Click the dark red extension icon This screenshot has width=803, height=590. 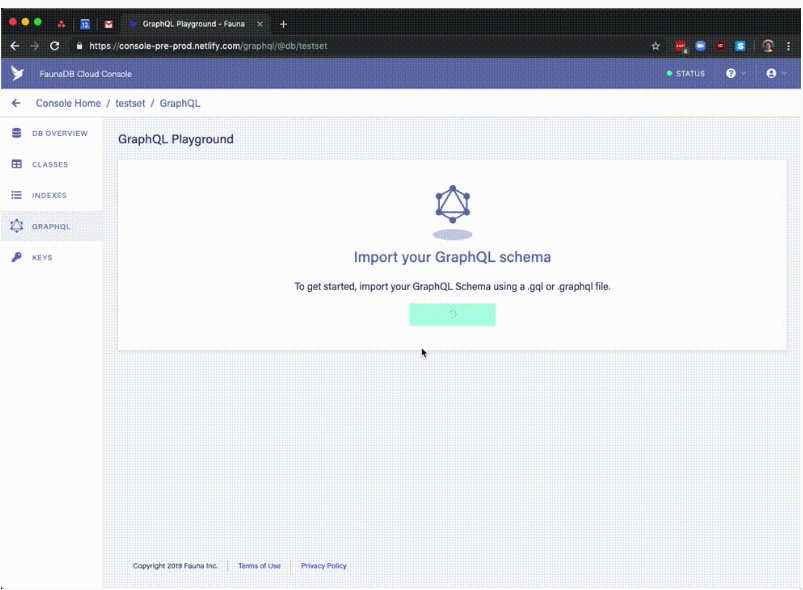(721, 46)
